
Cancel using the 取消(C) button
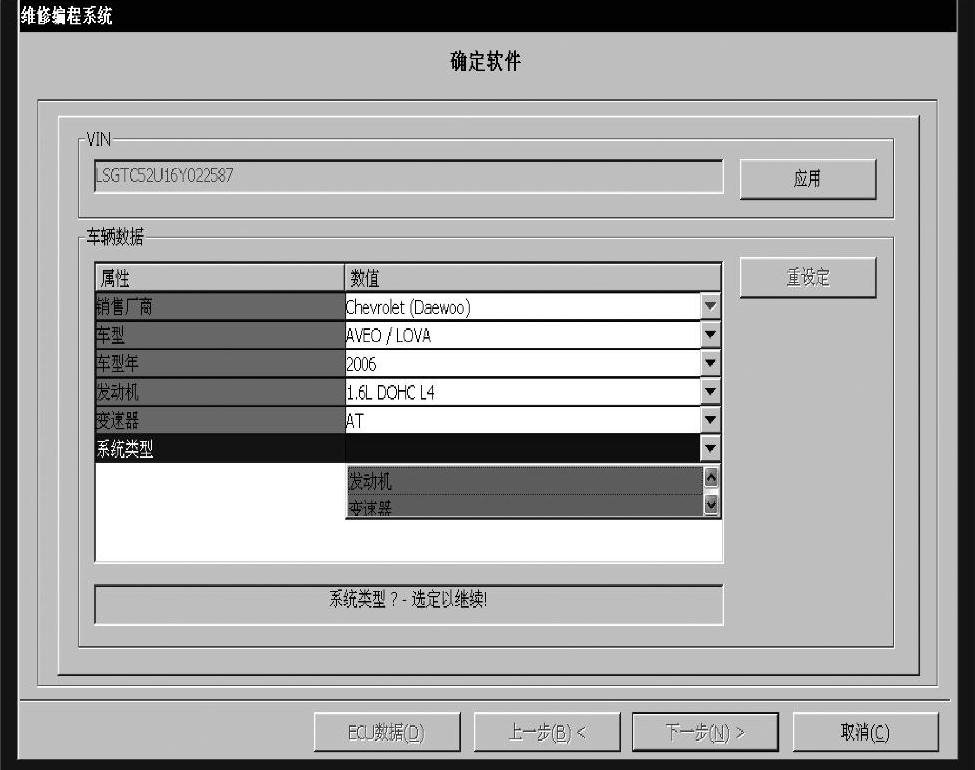point(865,733)
